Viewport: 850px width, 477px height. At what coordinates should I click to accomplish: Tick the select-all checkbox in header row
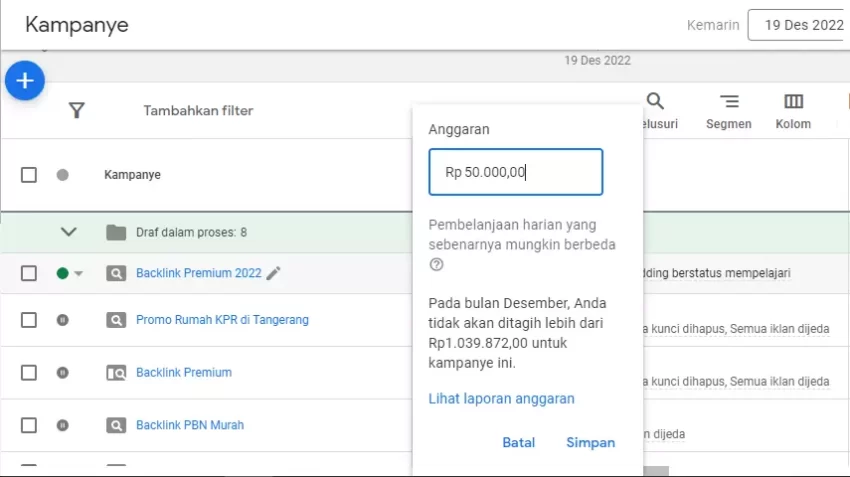pyautogui.click(x=29, y=175)
